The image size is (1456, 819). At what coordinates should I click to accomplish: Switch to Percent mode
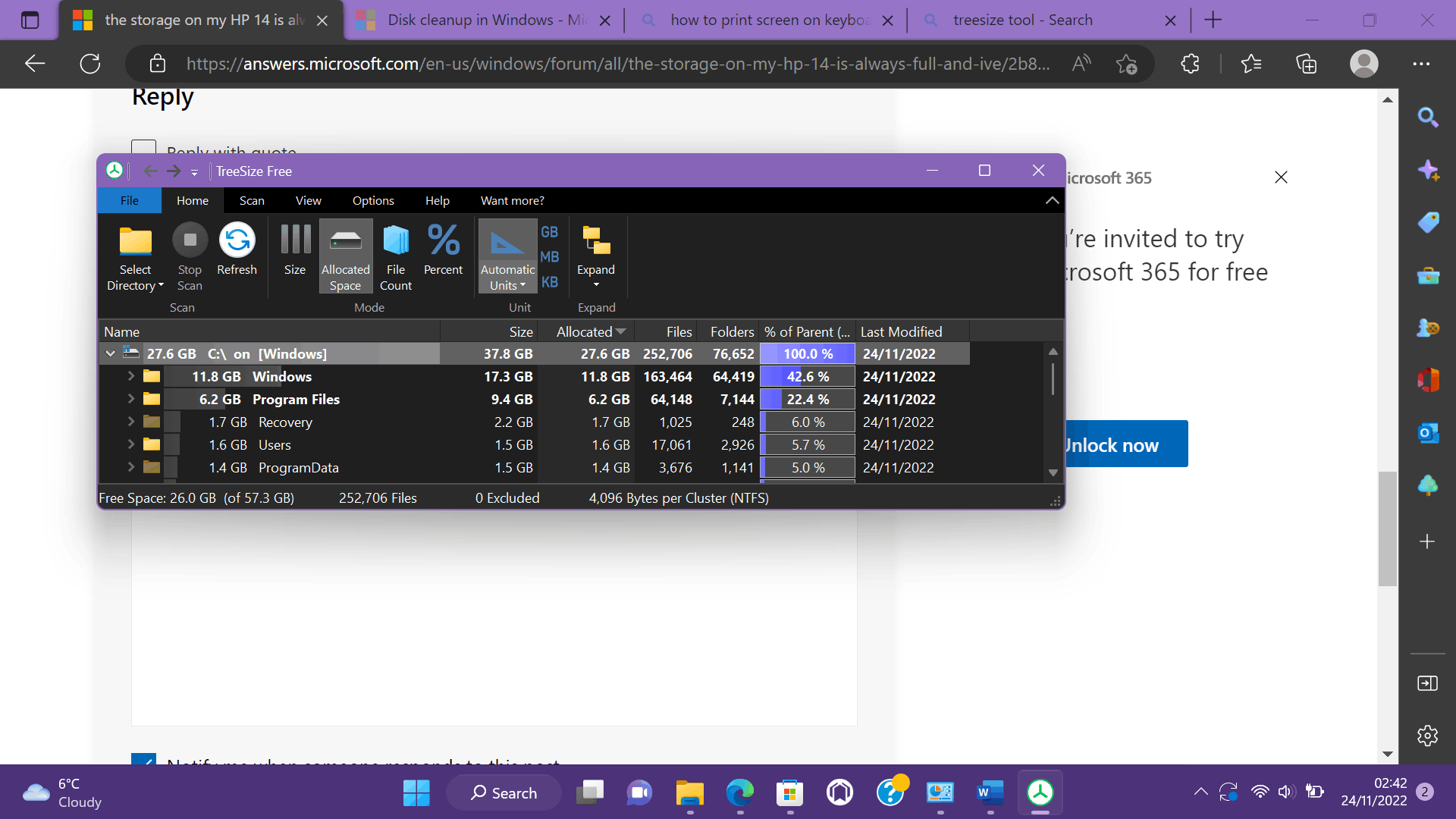pos(443,249)
